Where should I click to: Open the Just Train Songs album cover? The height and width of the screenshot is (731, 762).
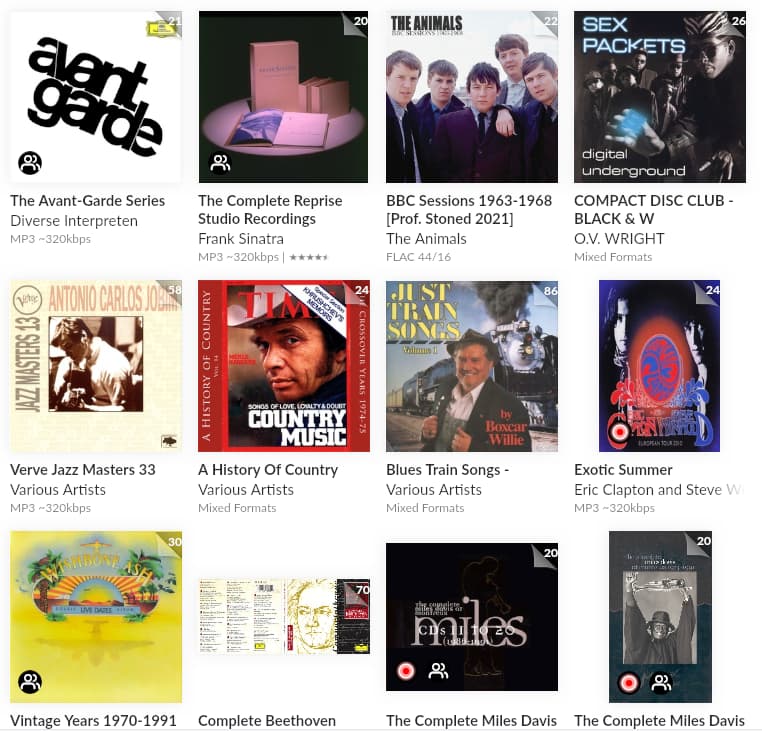click(x=472, y=366)
